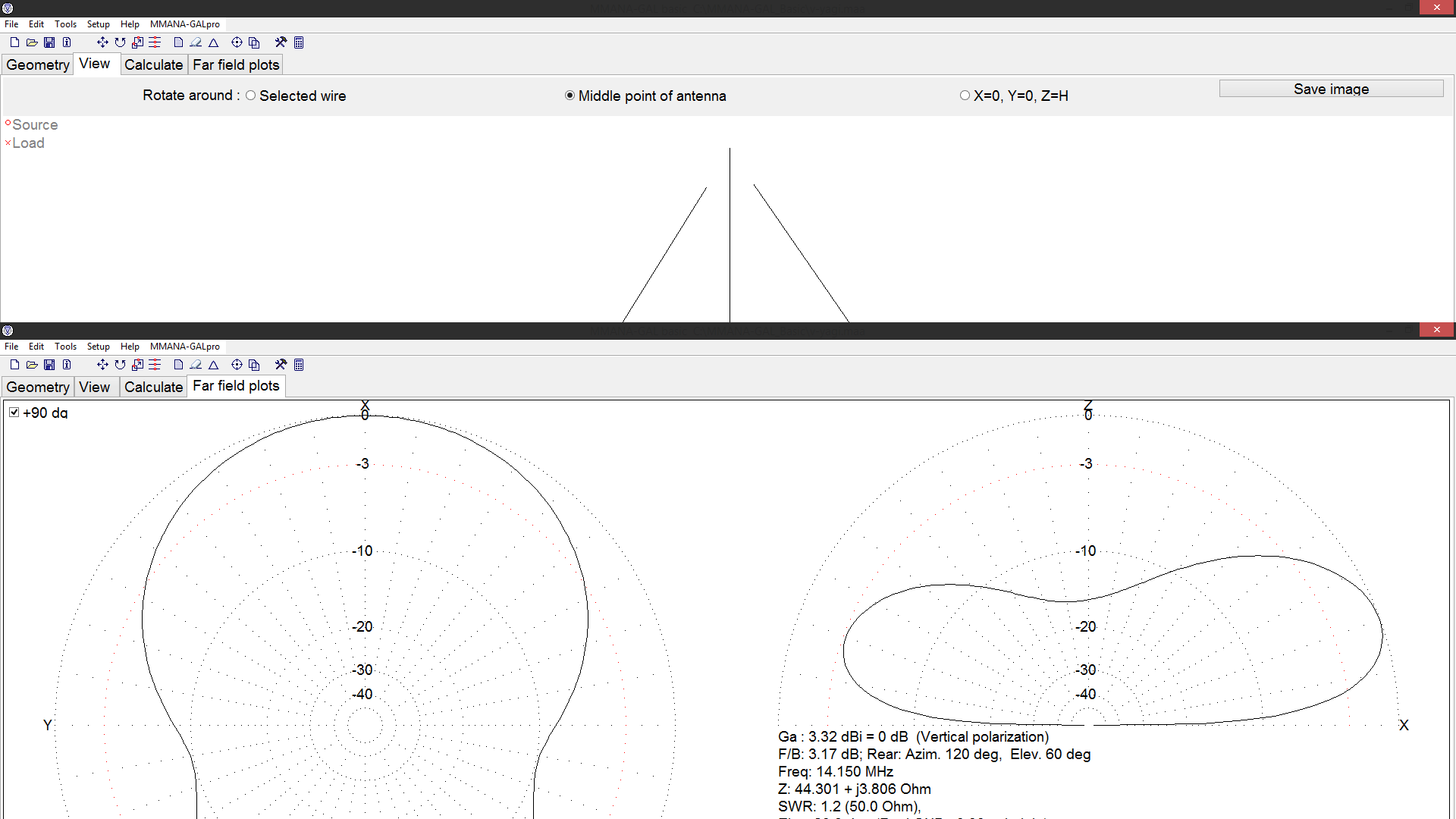
Task: Open Tools menu in View-tab window
Action: point(65,24)
